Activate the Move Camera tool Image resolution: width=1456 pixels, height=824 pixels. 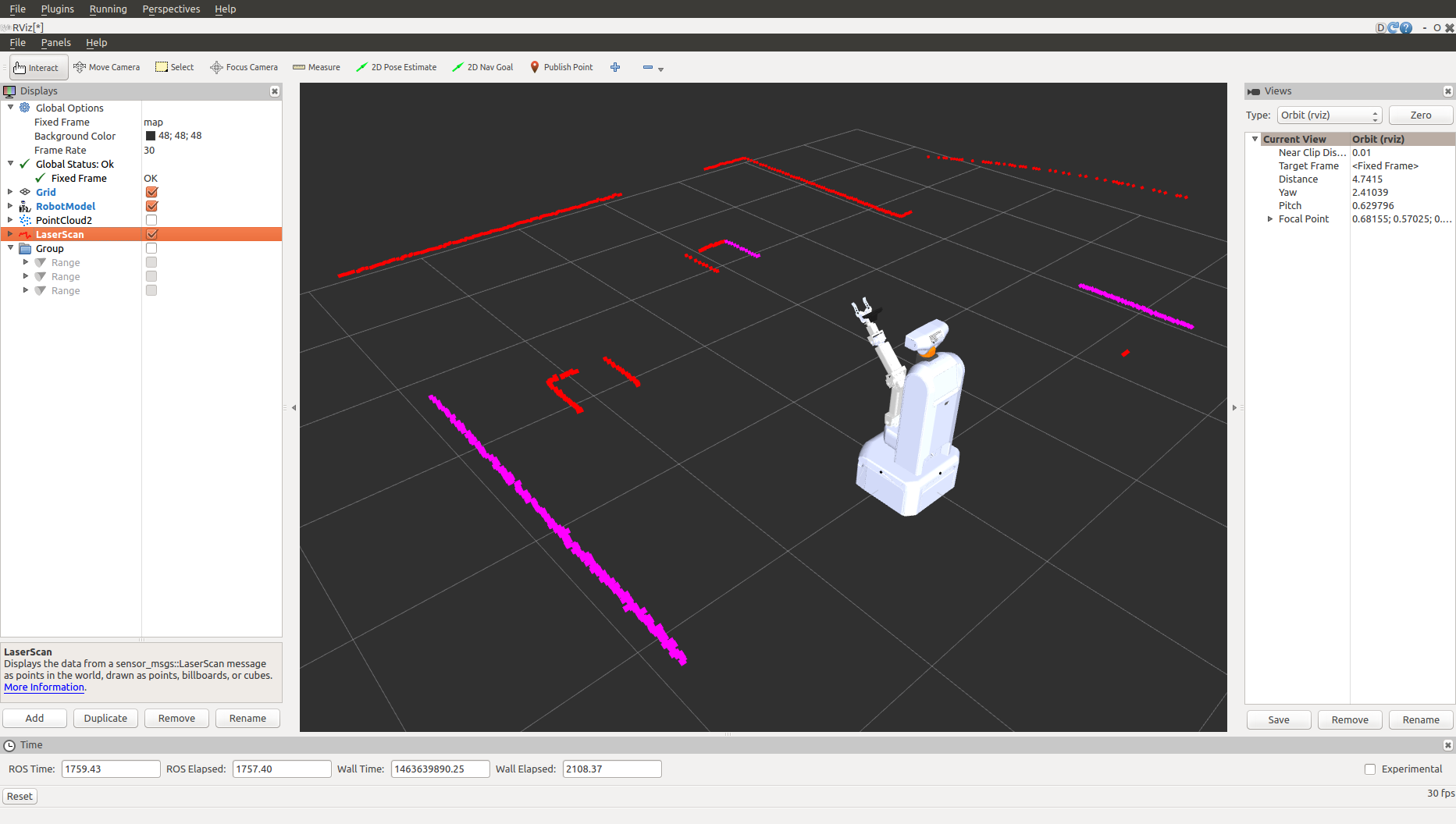pyautogui.click(x=106, y=68)
